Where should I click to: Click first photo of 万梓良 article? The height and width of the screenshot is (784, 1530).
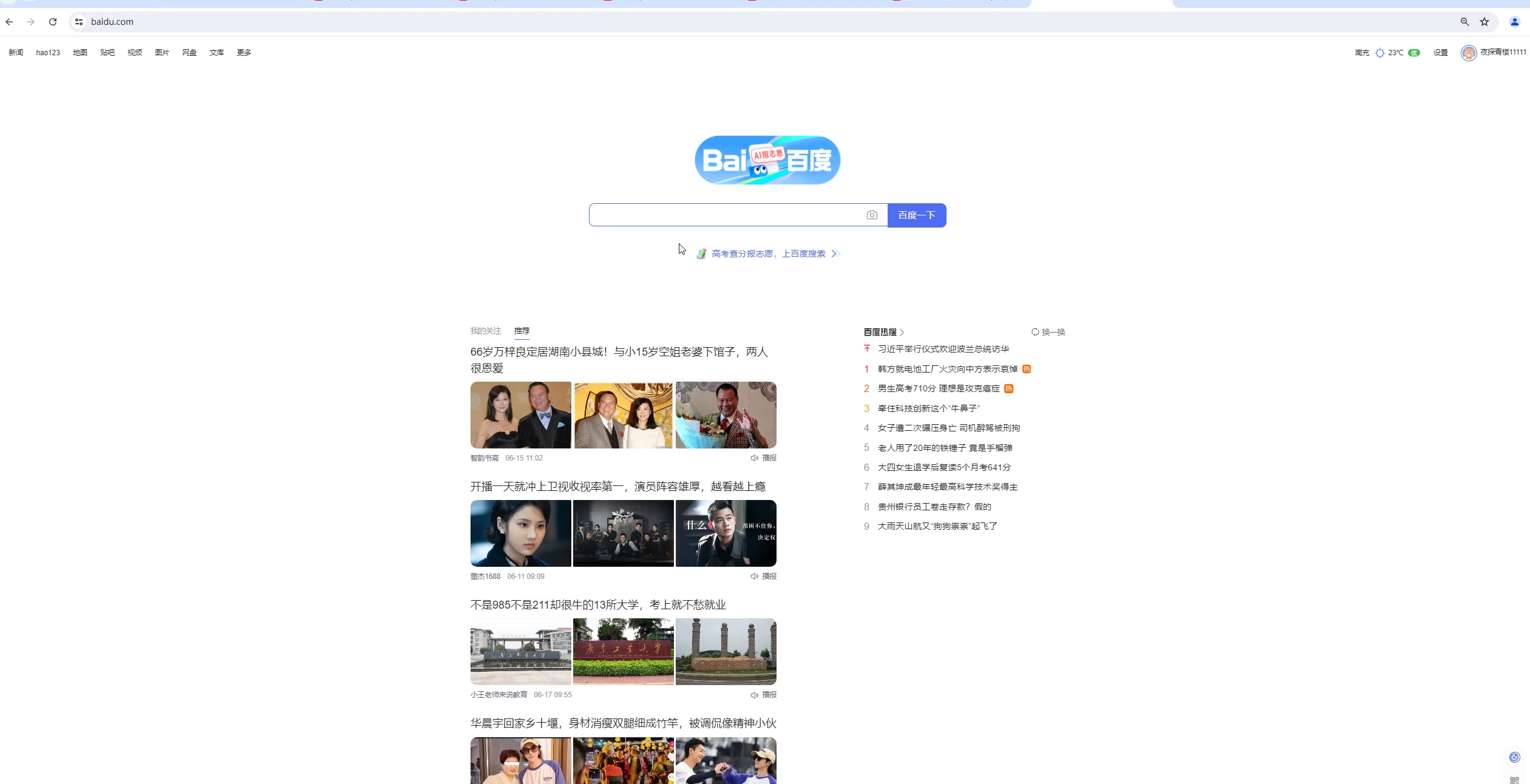click(521, 415)
